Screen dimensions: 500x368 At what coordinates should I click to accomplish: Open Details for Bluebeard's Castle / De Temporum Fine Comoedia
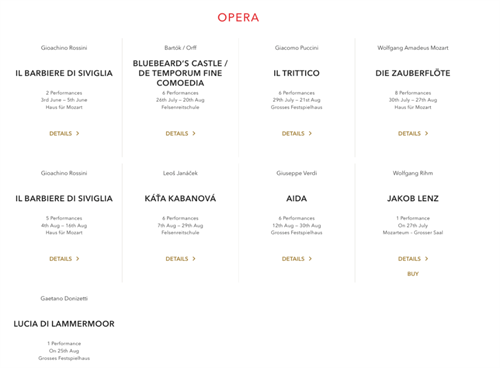pyautogui.click(x=181, y=133)
